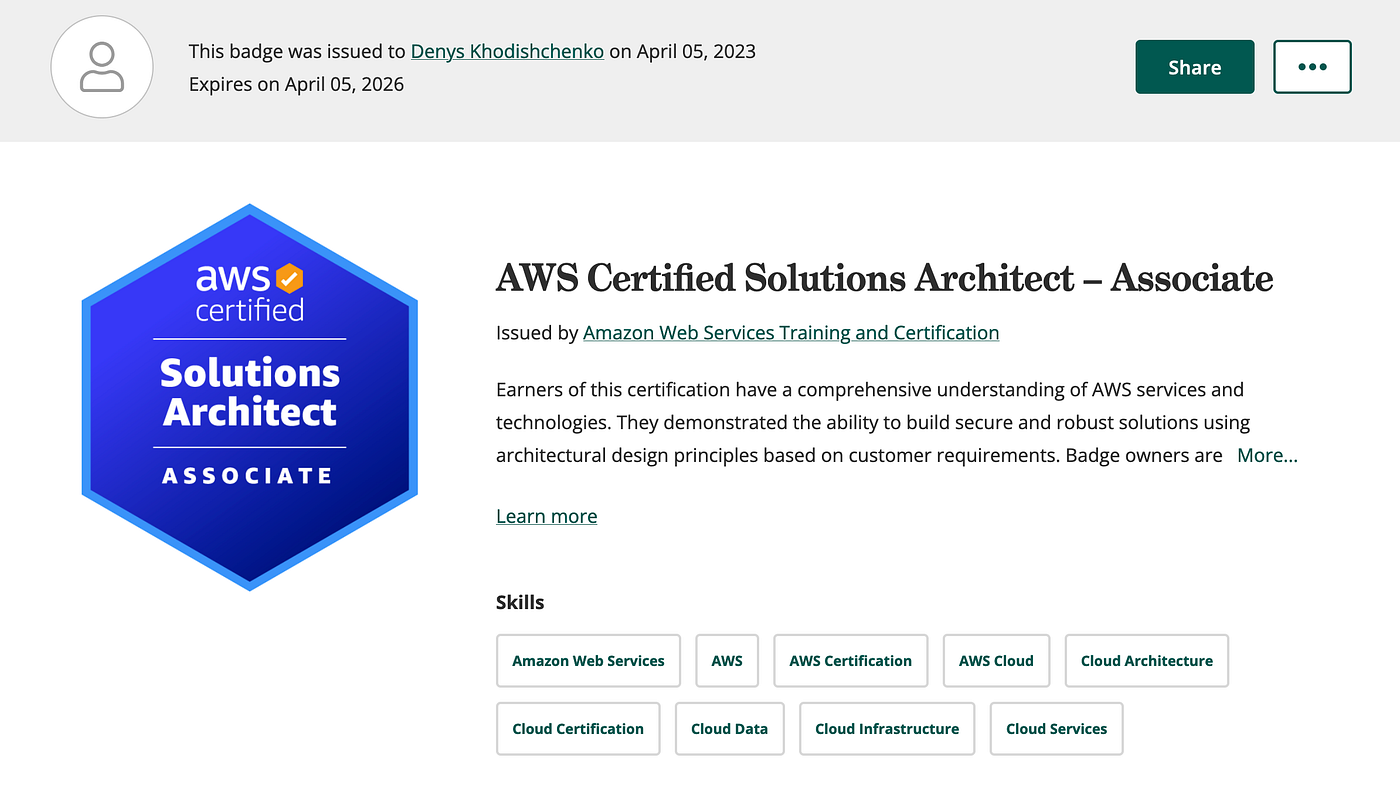Click the Learn more link

click(546, 516)
